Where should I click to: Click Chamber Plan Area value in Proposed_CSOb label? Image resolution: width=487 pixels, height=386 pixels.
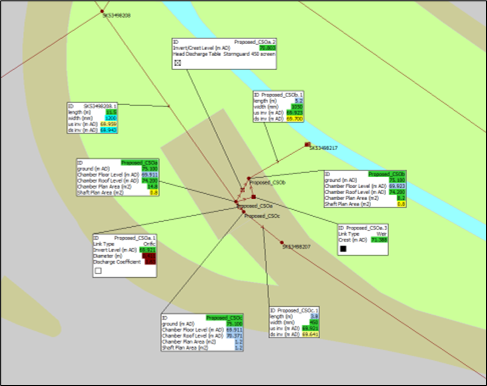click(401, 198)
